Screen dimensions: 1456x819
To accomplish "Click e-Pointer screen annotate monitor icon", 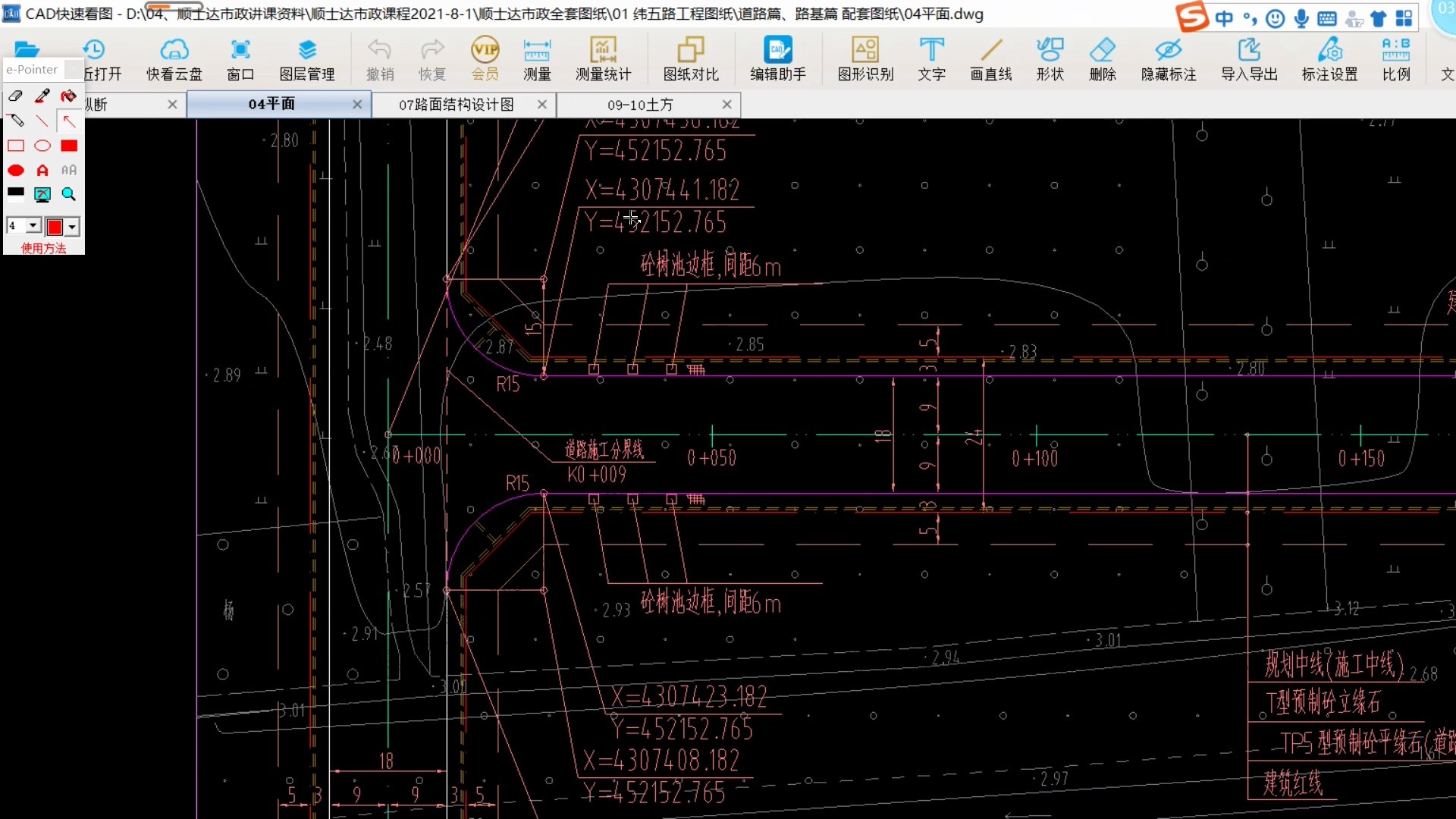I will pos(42,194).
